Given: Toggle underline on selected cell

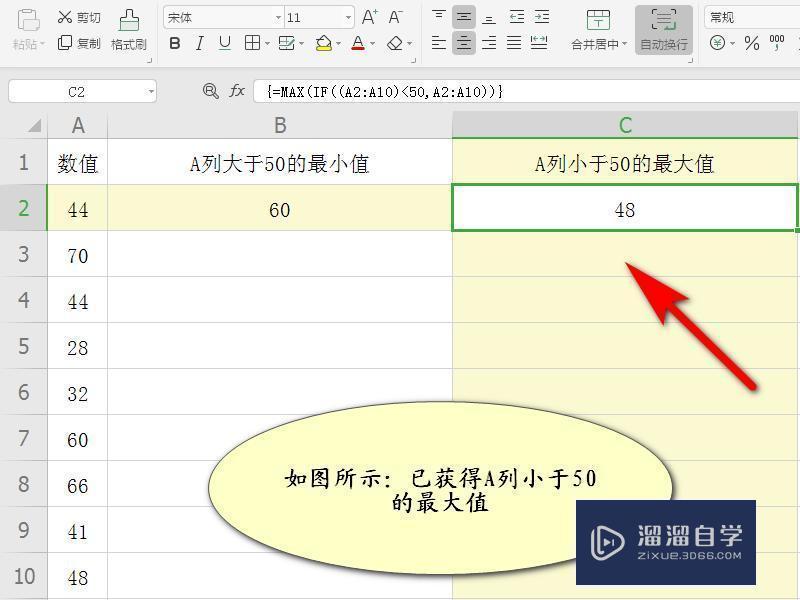Looking at the screenshot, I should (223, 43).
